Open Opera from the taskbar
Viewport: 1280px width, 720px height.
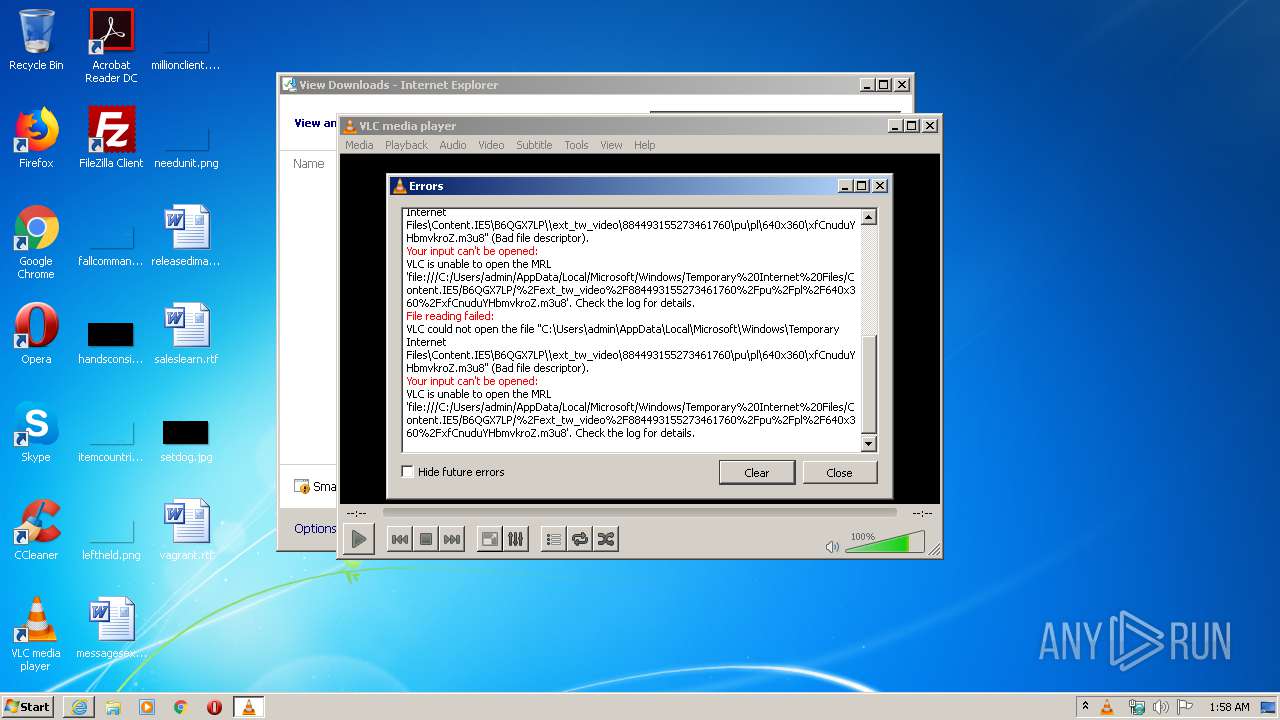[214, 707]
